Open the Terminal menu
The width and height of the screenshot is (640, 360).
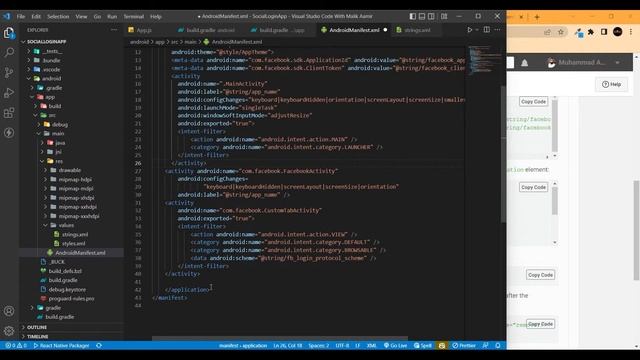[x=134, y=16]
